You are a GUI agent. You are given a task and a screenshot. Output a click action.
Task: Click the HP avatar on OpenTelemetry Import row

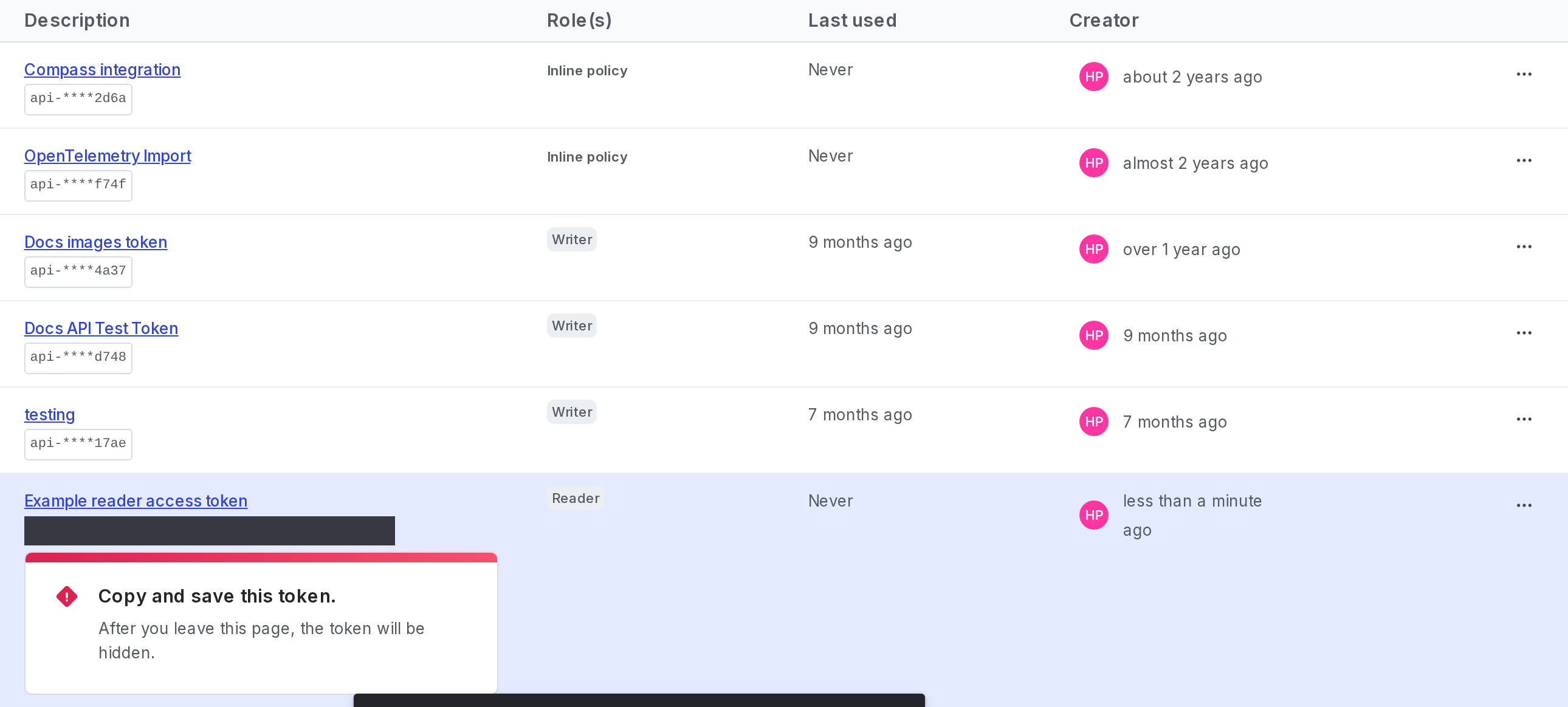click(1094, 163)
